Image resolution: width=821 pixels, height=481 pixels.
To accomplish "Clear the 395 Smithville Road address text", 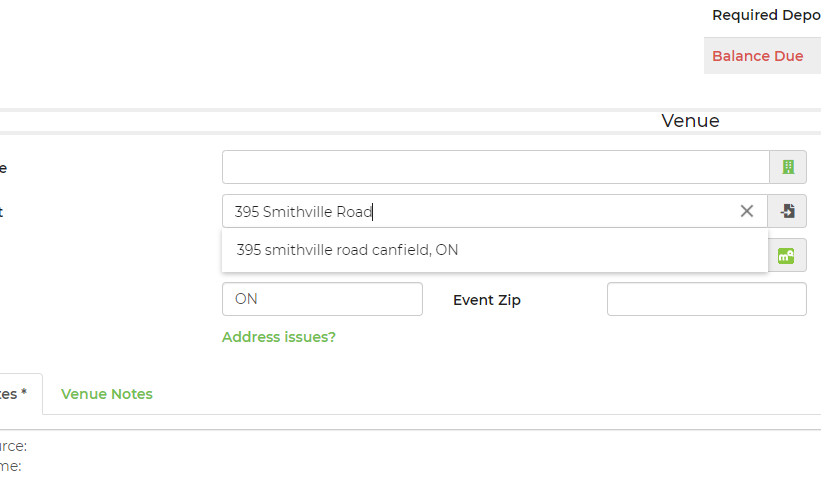I will pyautogui.click(x=747, y=211).
